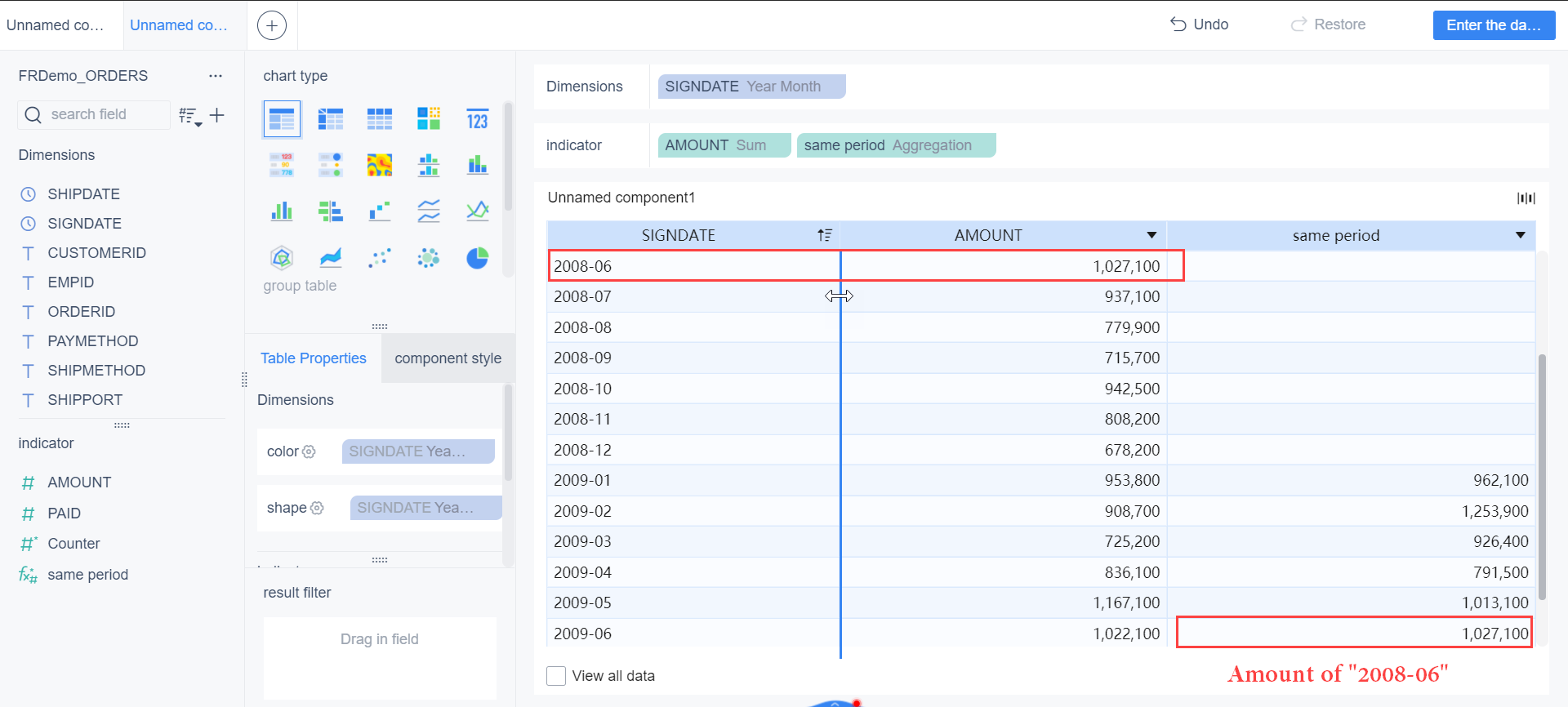This screenshot has width=1568, height=707.
Task: Select the KPI indicator card (123) chart
Action: pos(477,119)
